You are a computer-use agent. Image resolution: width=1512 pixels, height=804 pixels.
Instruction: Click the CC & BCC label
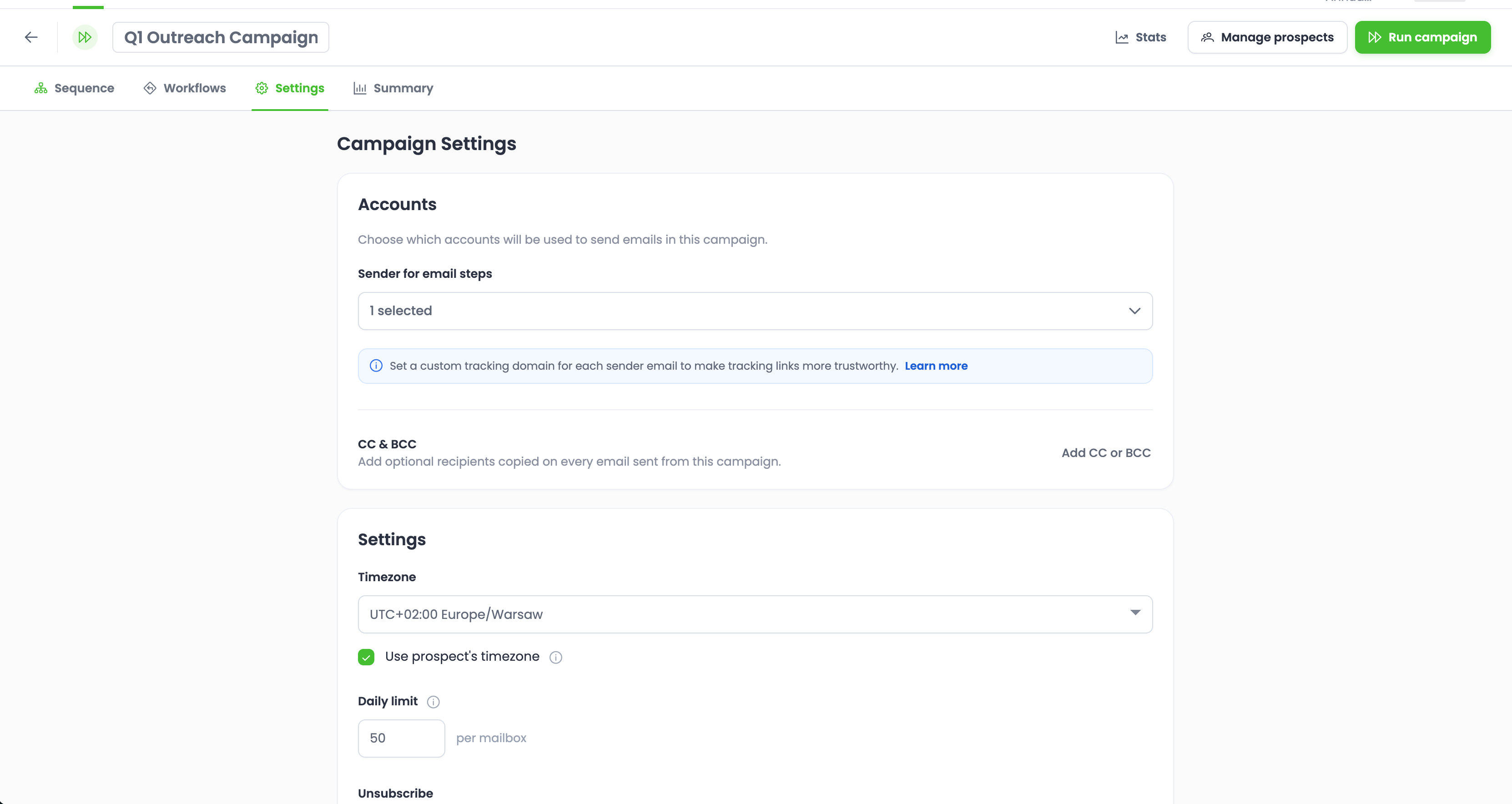(x=388, y=444)
